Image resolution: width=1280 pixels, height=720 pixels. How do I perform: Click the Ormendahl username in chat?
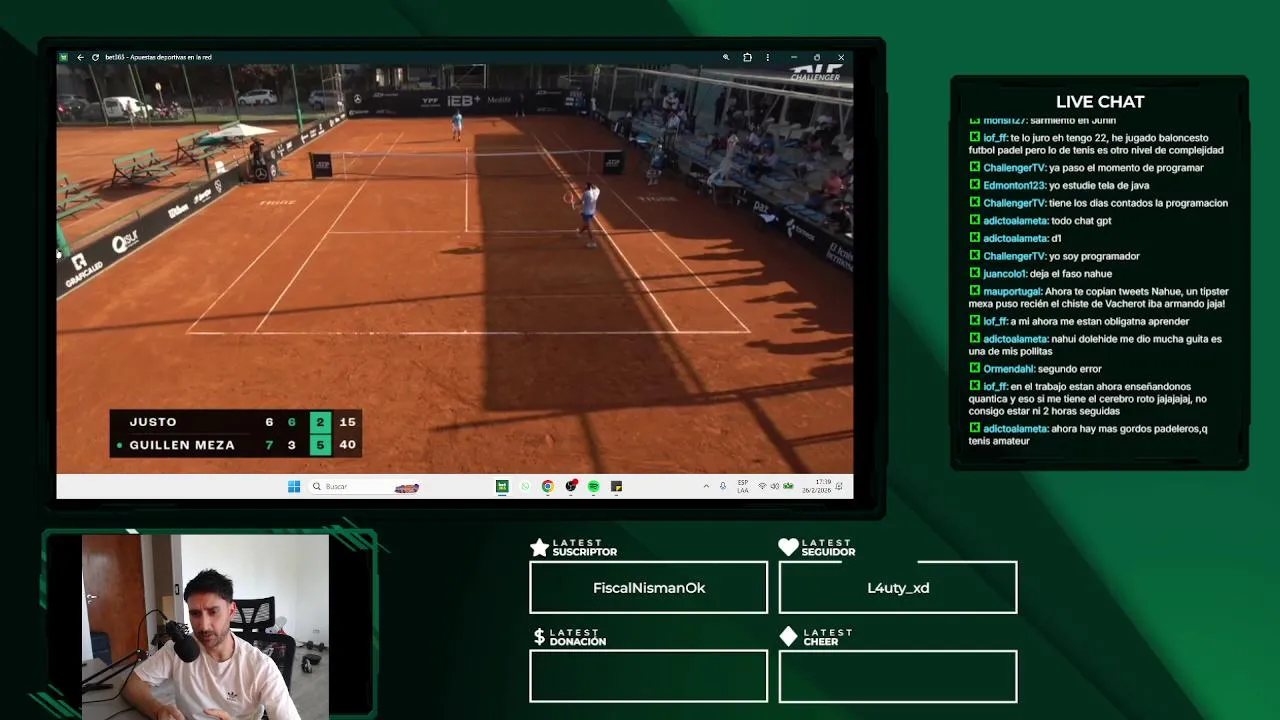coord(1009,369)
